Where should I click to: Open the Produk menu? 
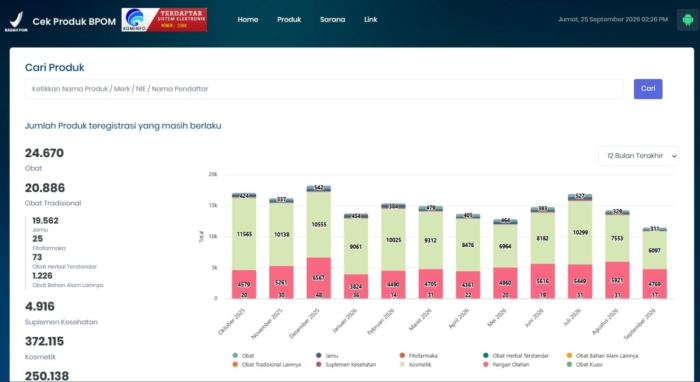tap(289, 20)
